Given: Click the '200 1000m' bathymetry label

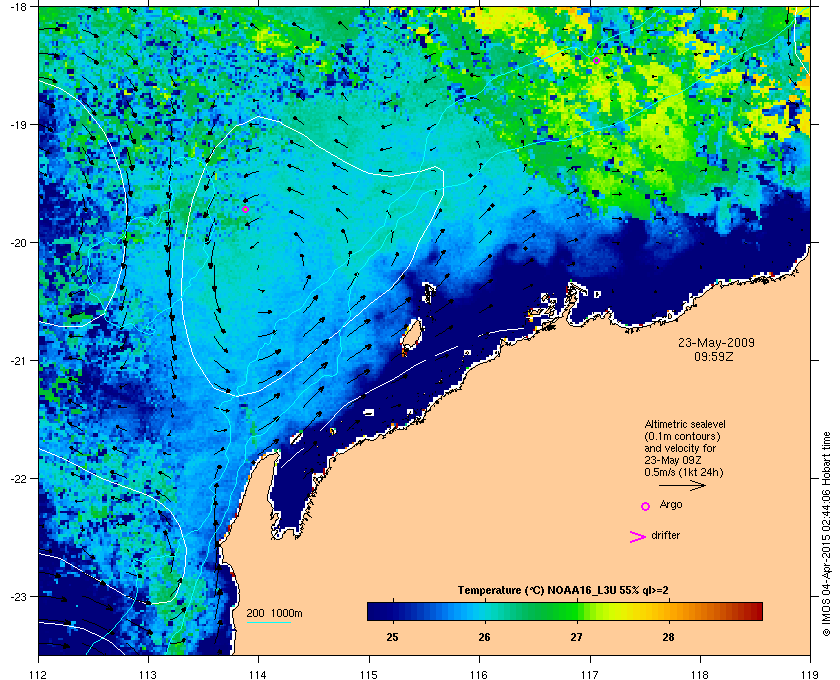Looking at the screenshot, I should (x=274, y=613).
